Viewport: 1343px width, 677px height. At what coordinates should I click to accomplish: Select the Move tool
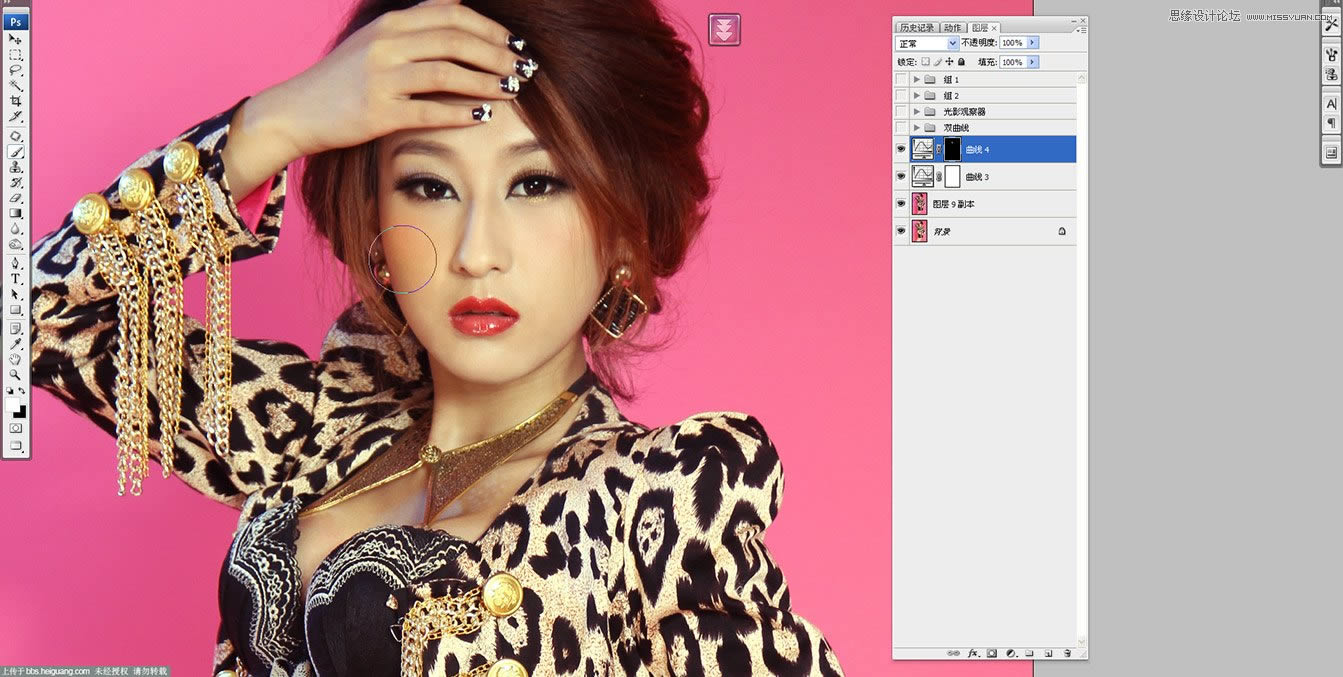16,38
